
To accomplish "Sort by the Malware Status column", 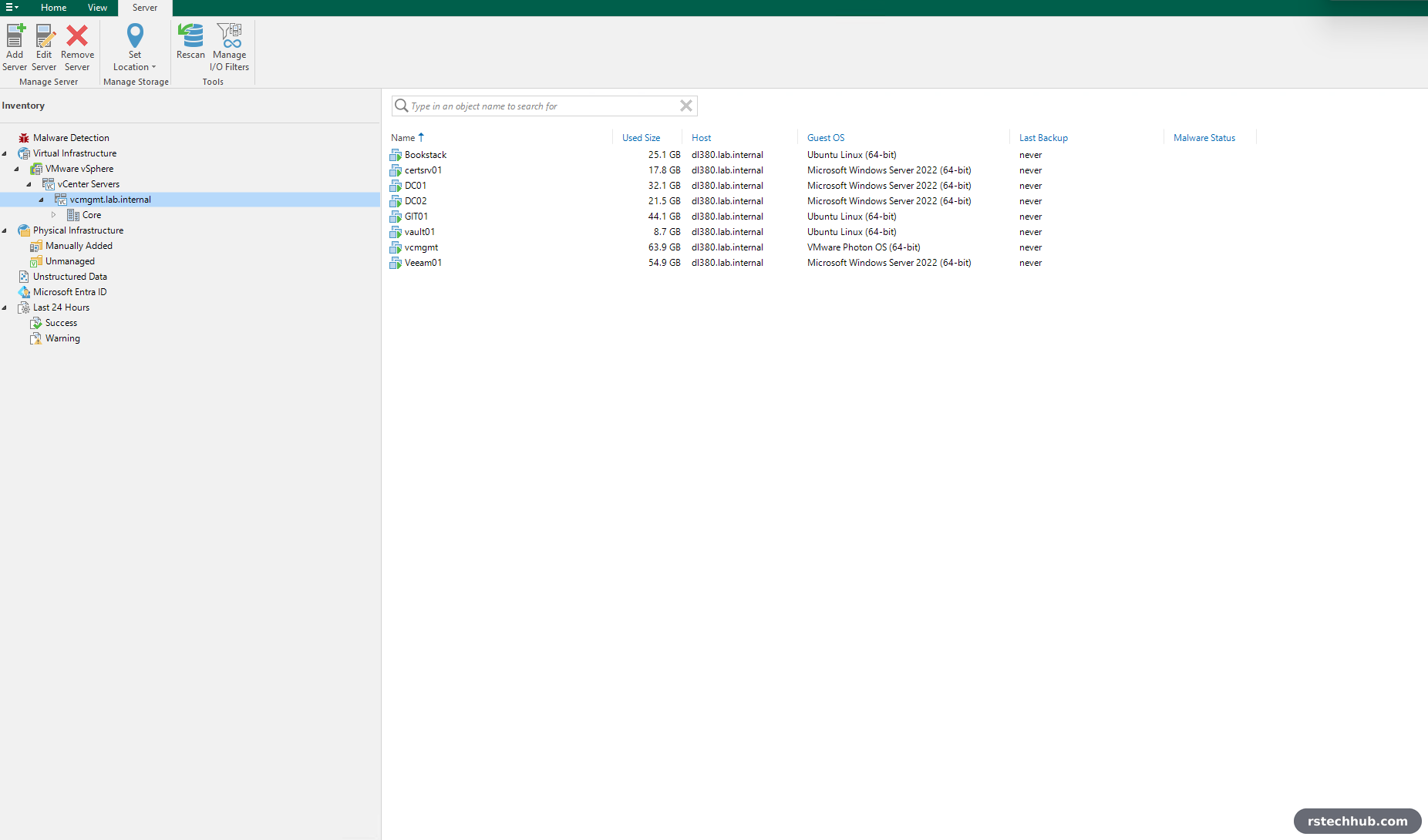I will (x=1204, y=138).
